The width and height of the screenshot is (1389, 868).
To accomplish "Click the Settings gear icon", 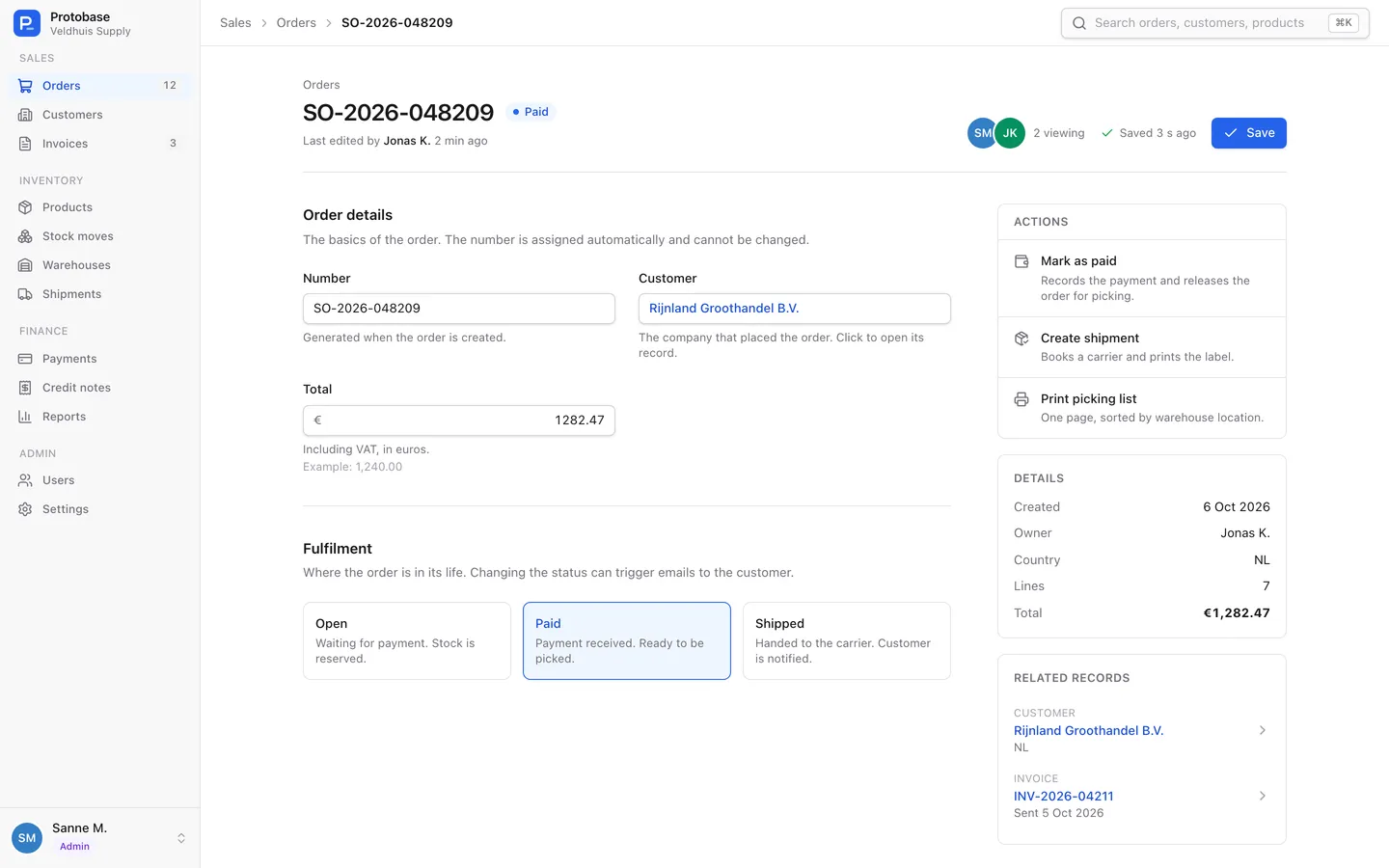I will click(26, 509).
